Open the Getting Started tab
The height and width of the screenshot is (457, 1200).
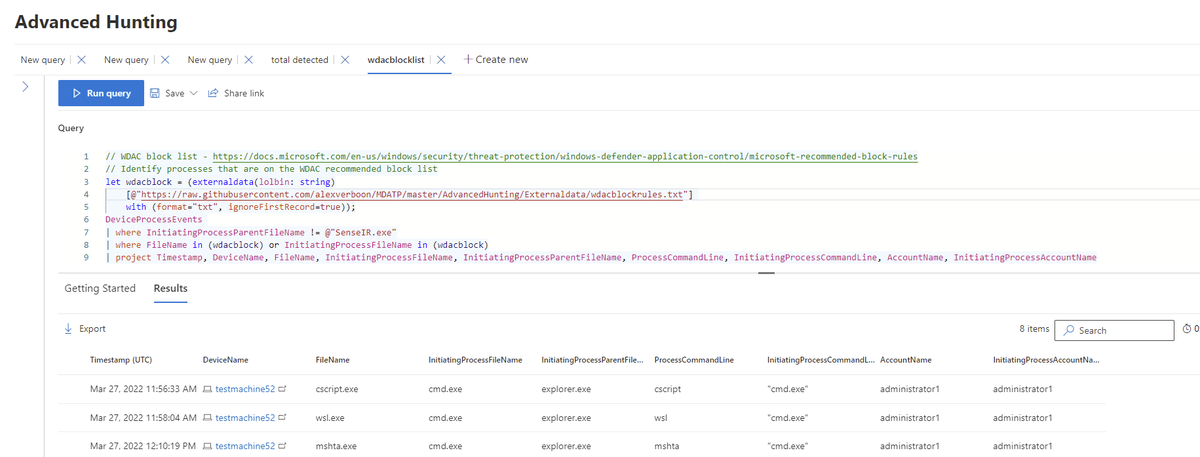coord(100,289)
